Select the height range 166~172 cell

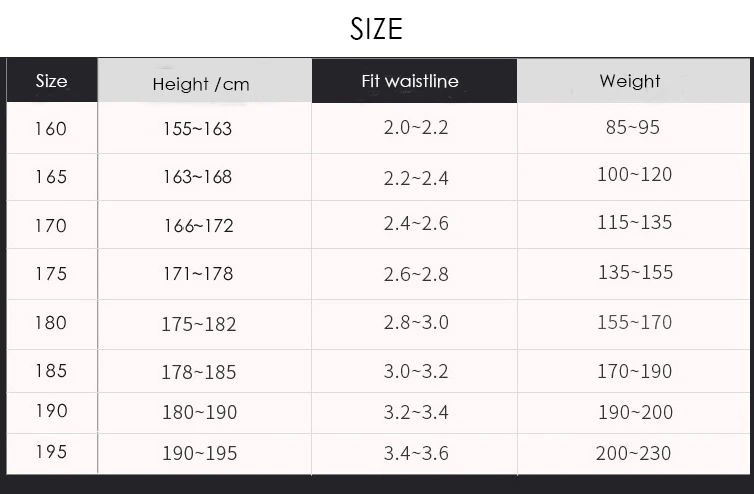pos(198,226)
